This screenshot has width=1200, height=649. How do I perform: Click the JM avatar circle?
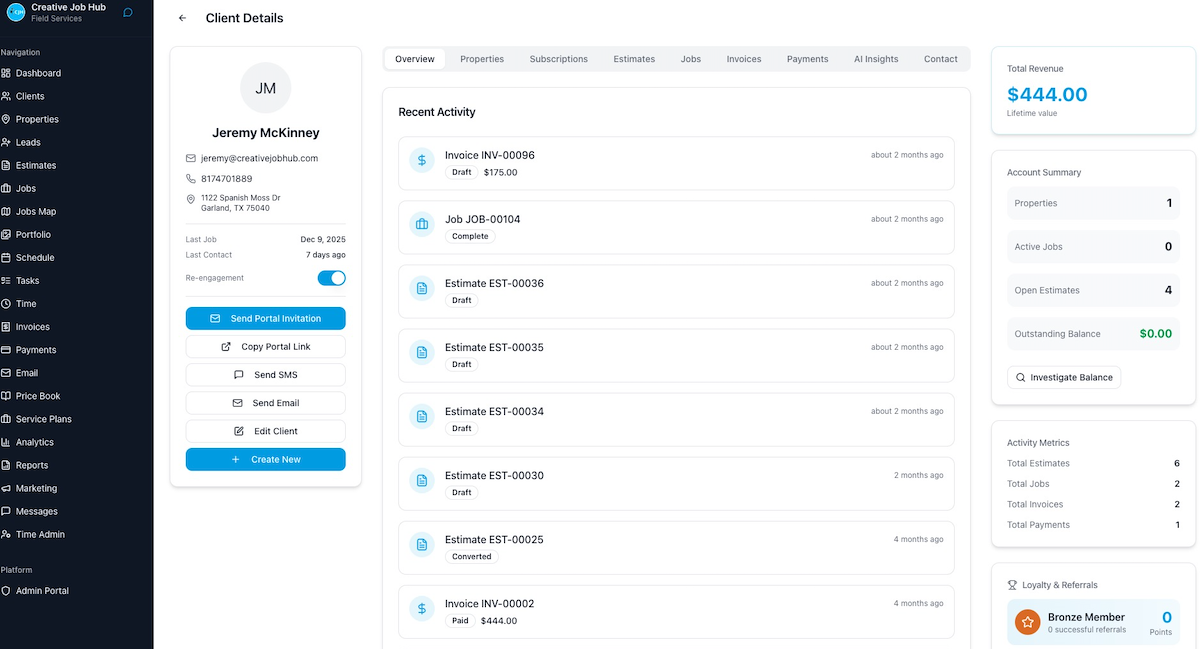coord(265,88)
